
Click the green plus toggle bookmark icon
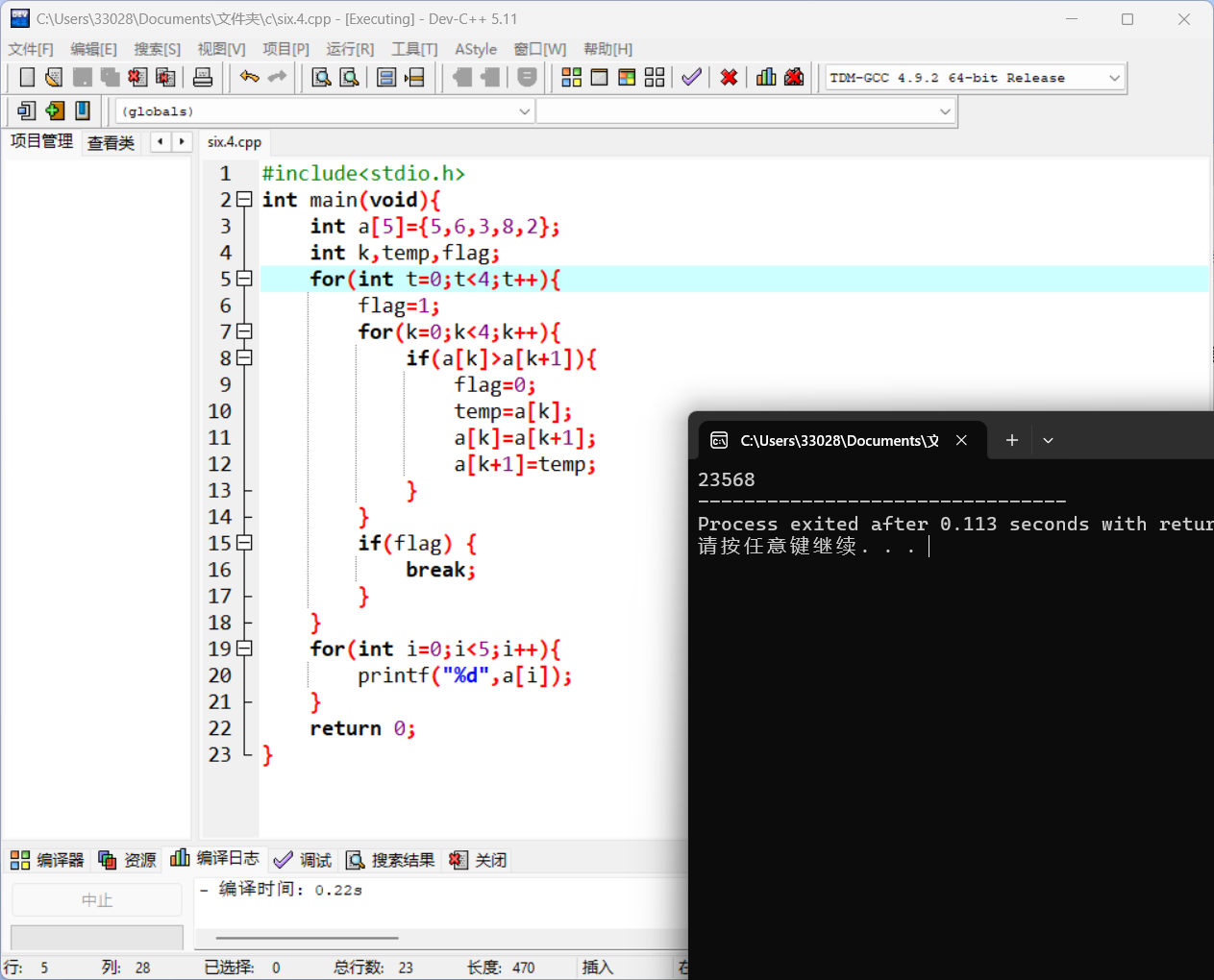pyautogui.click(x=55, y=110)
